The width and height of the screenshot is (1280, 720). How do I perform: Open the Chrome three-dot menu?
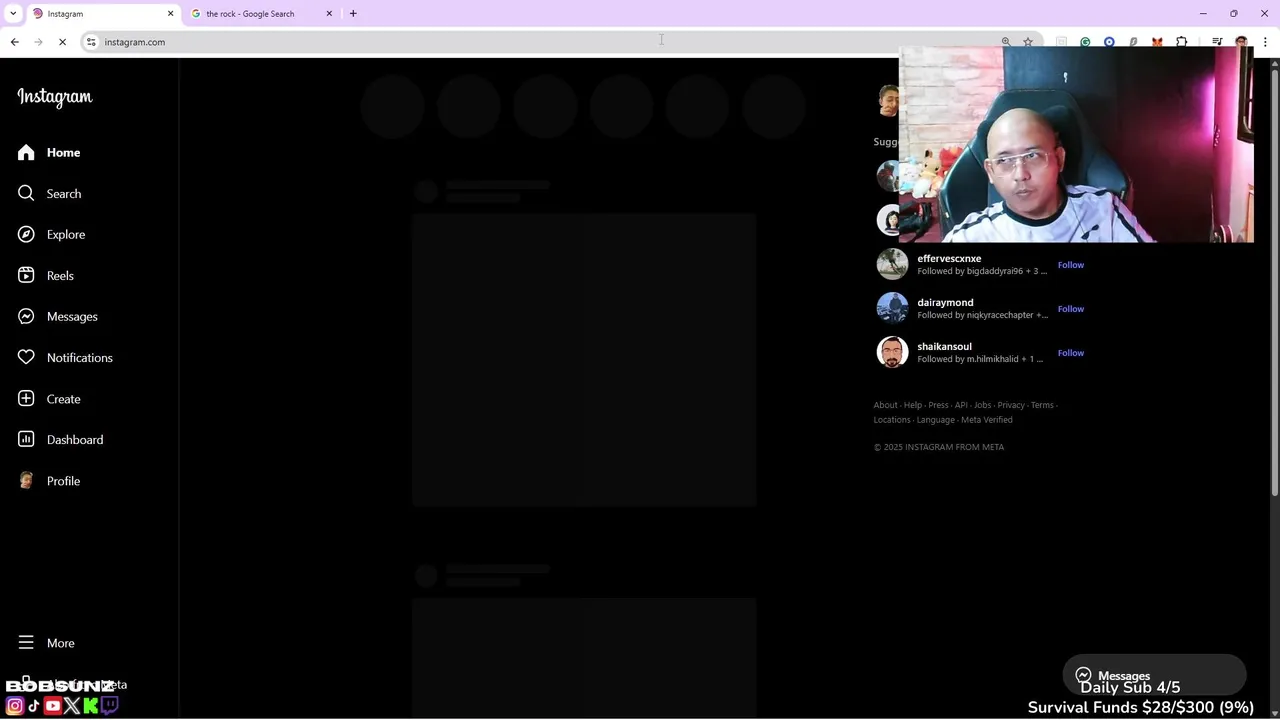(x=1265, y=42)
